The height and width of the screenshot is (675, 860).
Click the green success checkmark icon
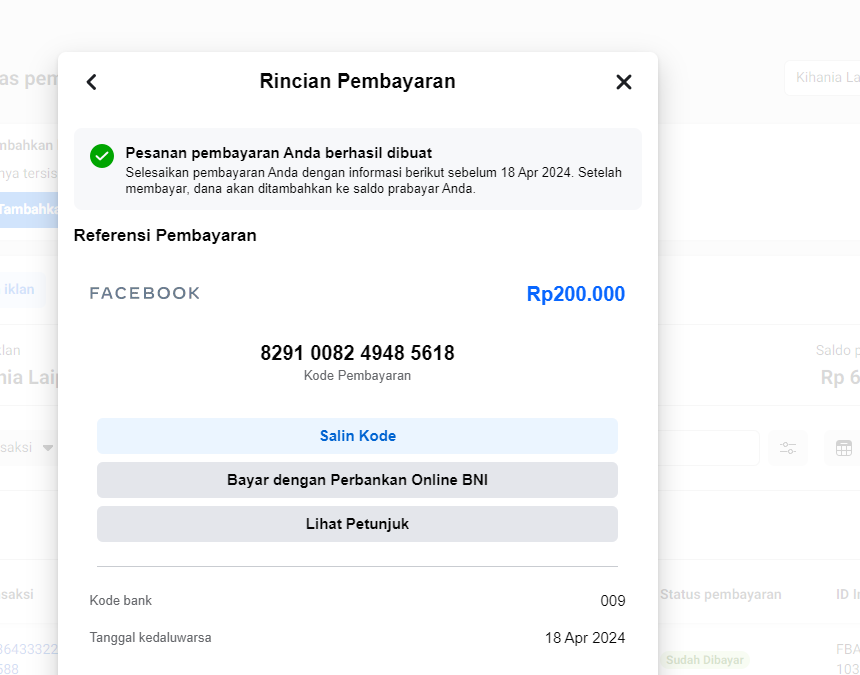(102, 156)
